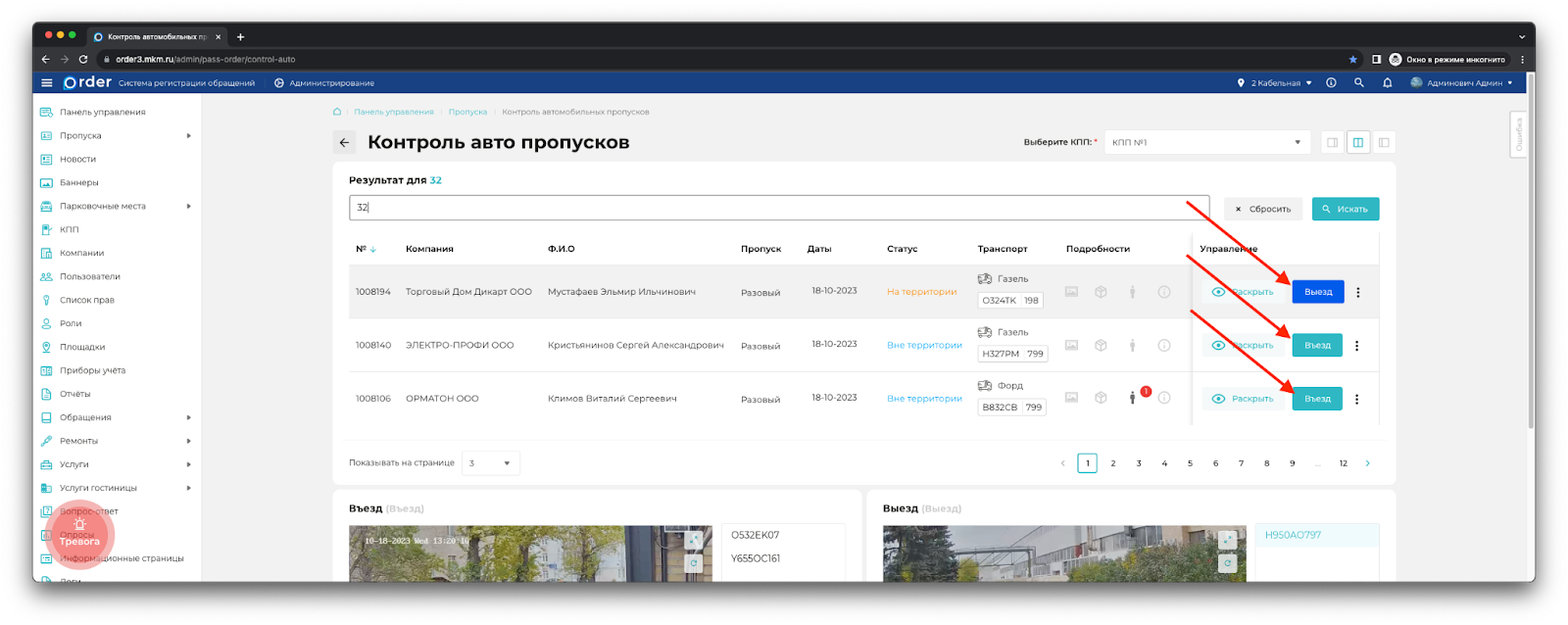Open the hamburger menu beside Order logo
The image size is (1568, 625).
click(46, 83)
